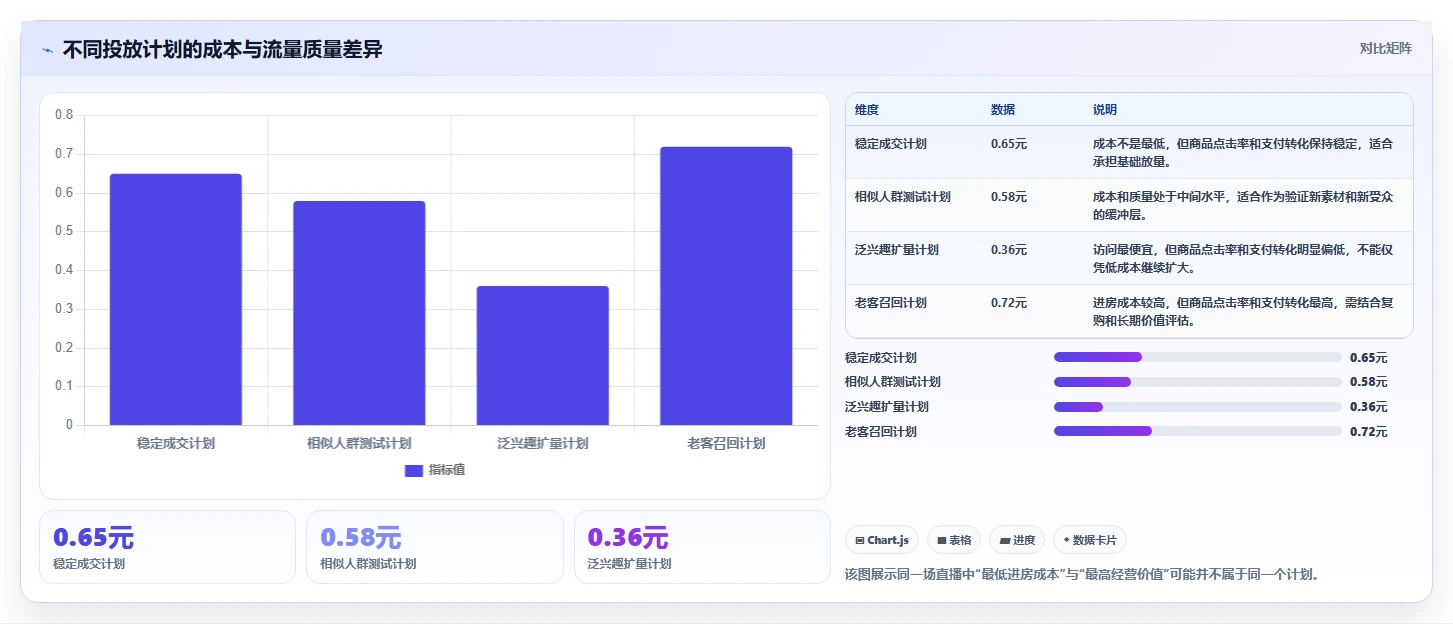This screenshot has width=1453, height=624.
Task: Click the 稳定成交计划 bar in chart
Action: (176, 299)
